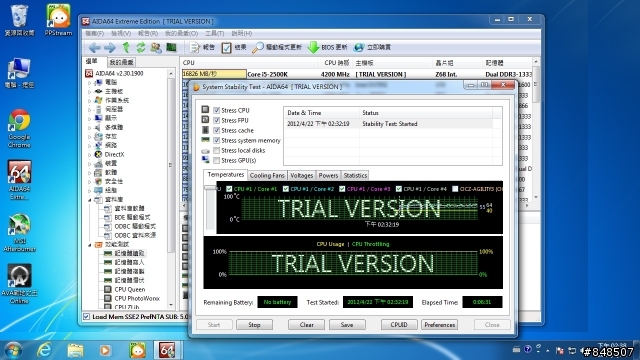Click the Windows Start orb
Image resolution: width=640 pixels, height=360 pixels.
click(x=13, y=350)
